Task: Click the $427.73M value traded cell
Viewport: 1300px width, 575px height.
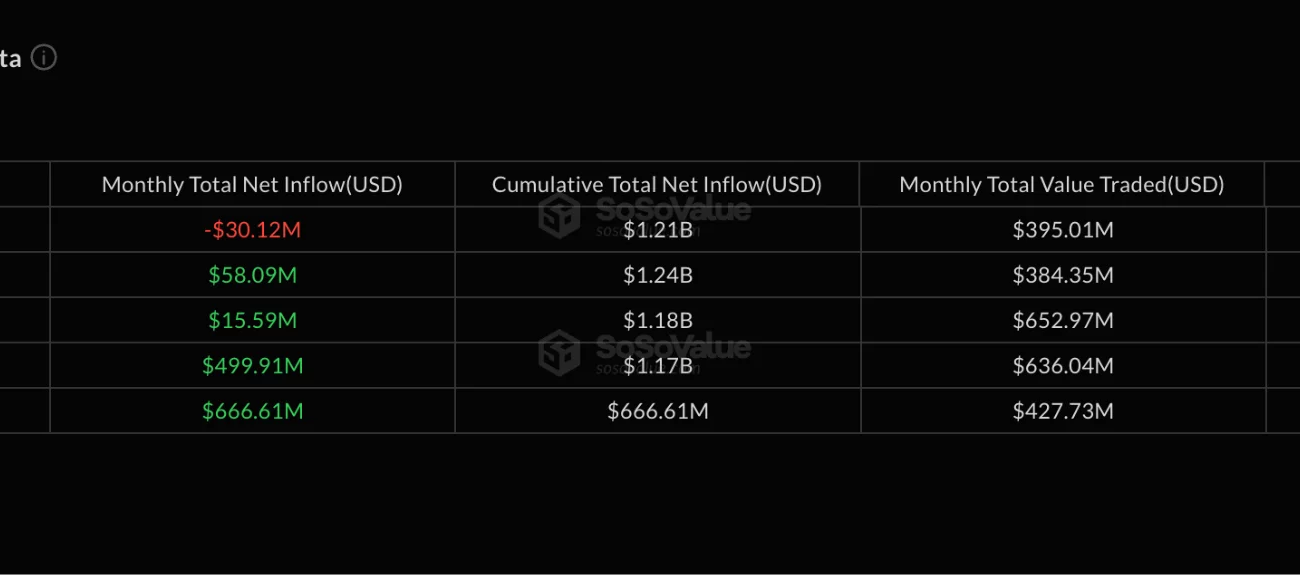Action: pos(1062,411)
